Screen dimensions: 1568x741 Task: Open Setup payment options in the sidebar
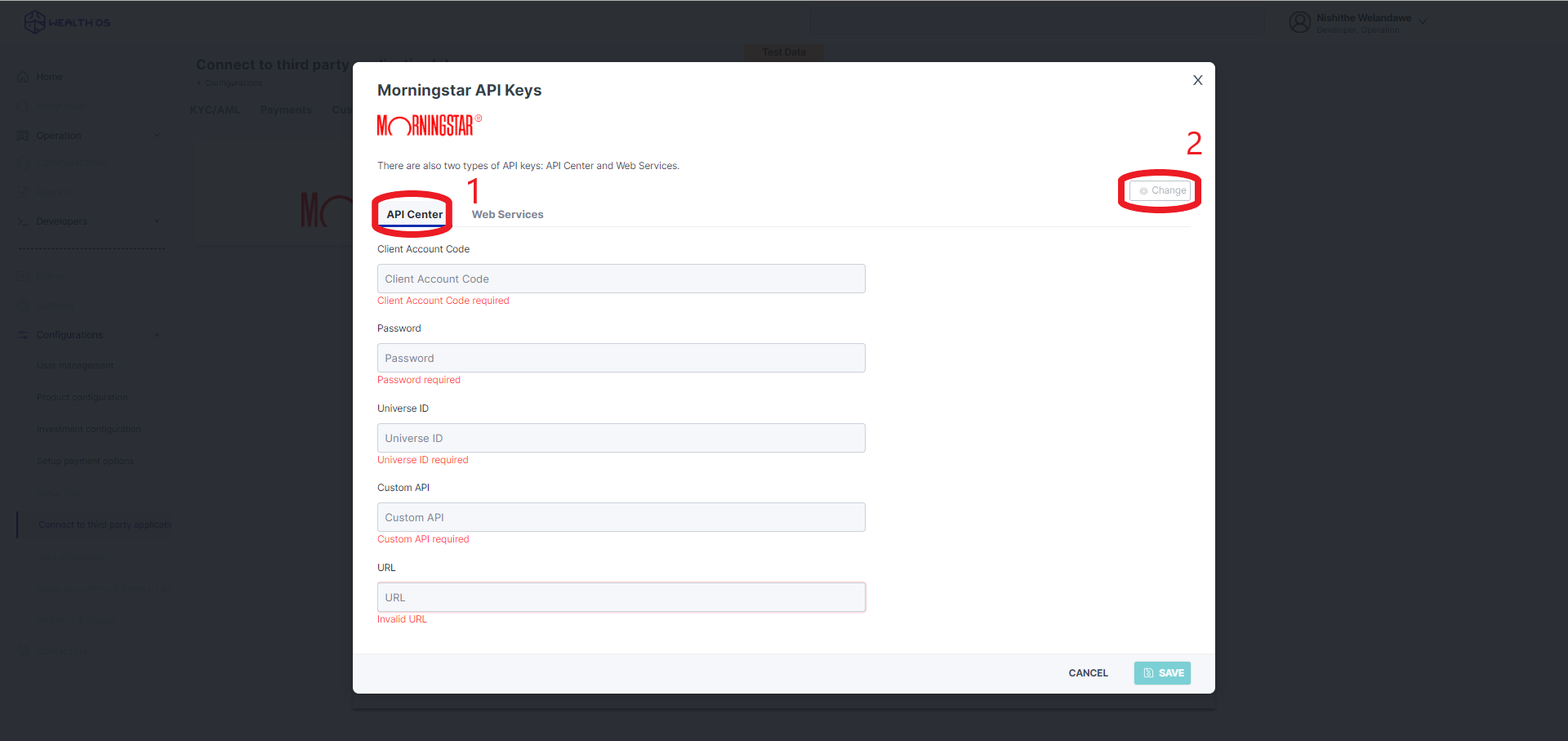pyautogui.click(x=85, y=461)
